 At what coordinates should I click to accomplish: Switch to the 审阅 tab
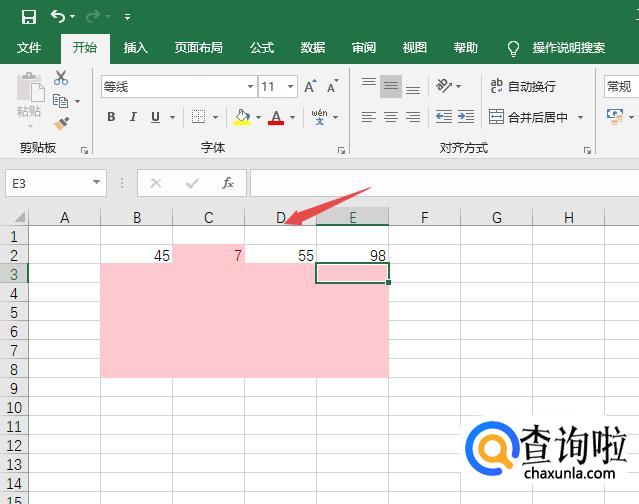[x=364, y=48]
